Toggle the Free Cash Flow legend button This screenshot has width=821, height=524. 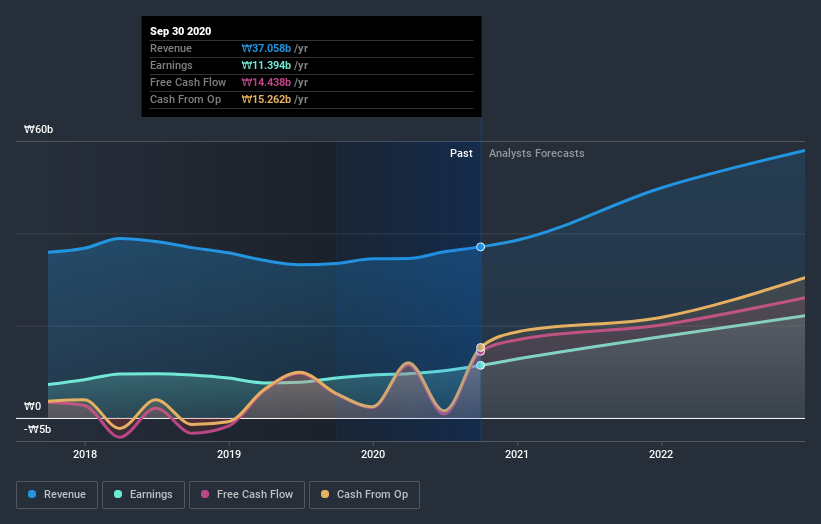pyautogui.click(x=247, y=495)
